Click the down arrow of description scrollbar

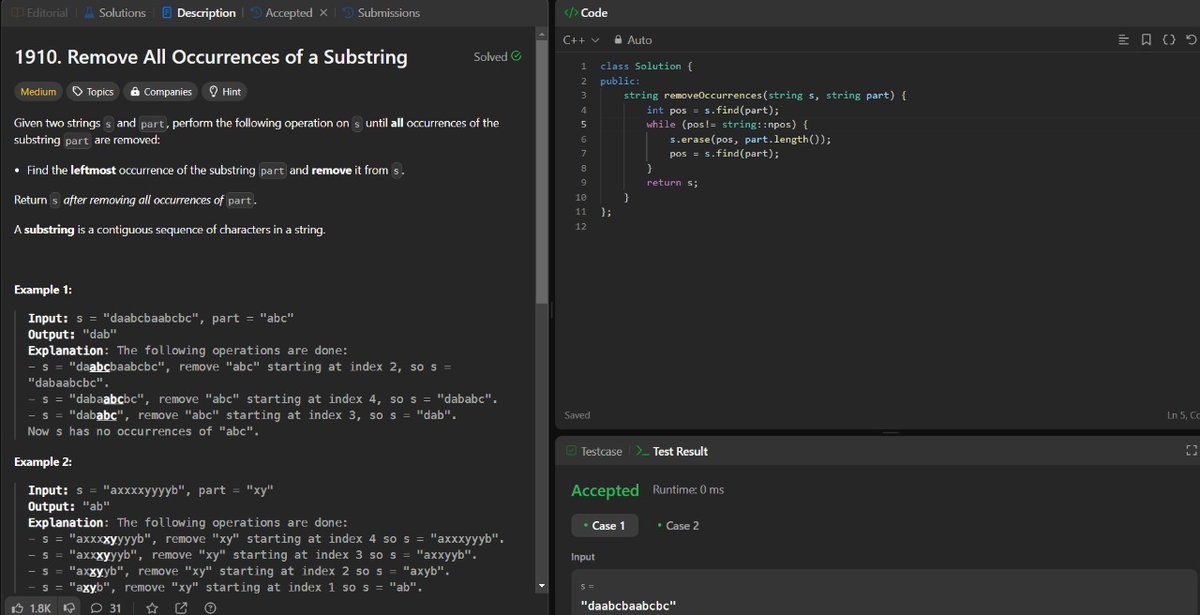pos(543,585)
